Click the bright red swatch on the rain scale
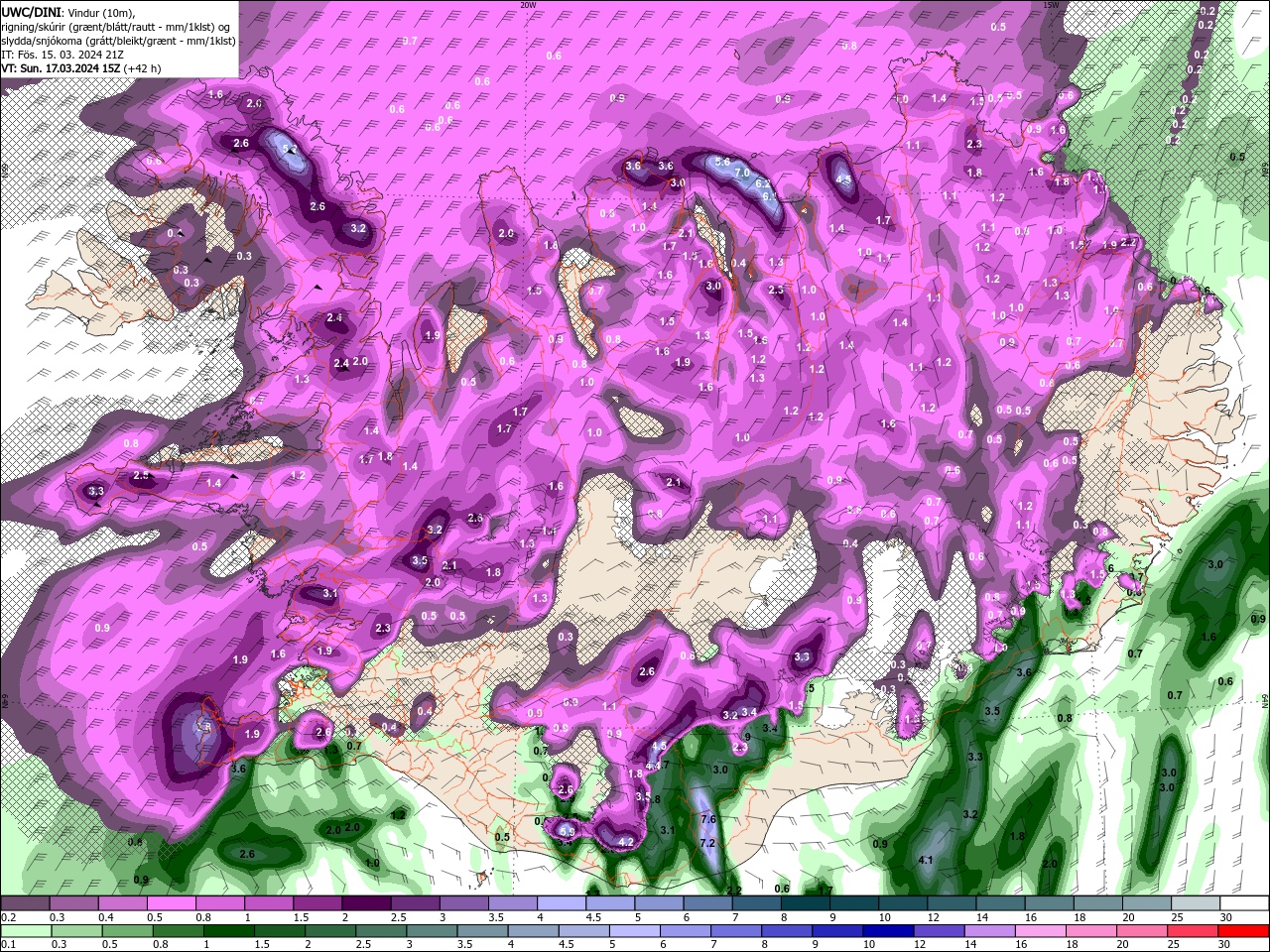The image size is (1270, 952). pos(1244,930)
